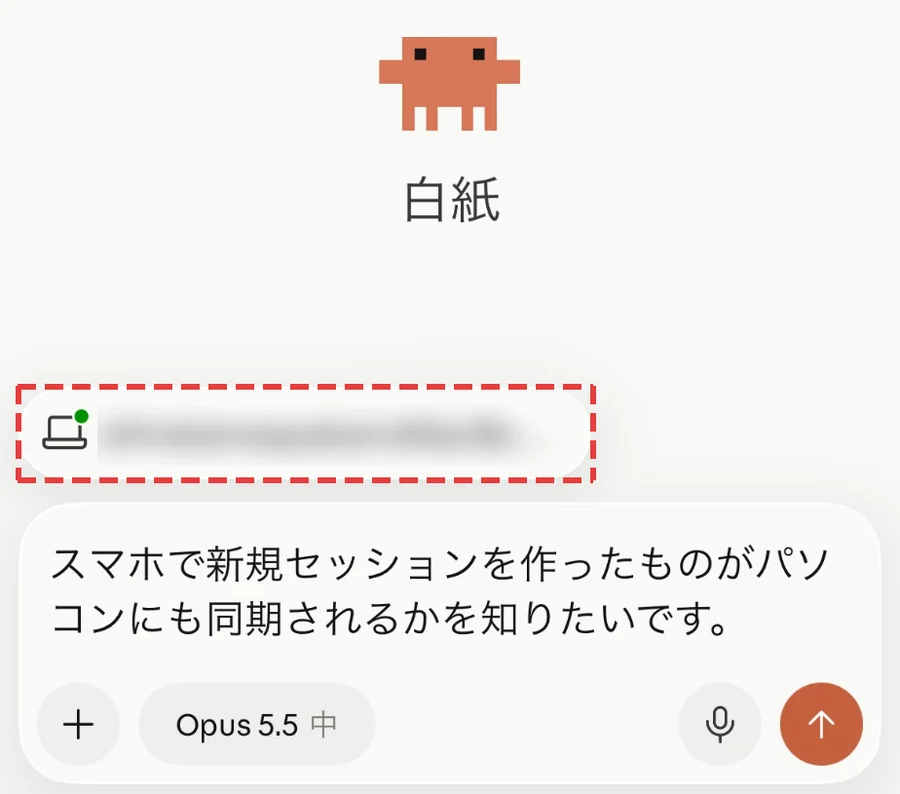Click the number 5.5 in model label
Image resolution: width=900 pixels, height=794 pixels.
(278, 725)
